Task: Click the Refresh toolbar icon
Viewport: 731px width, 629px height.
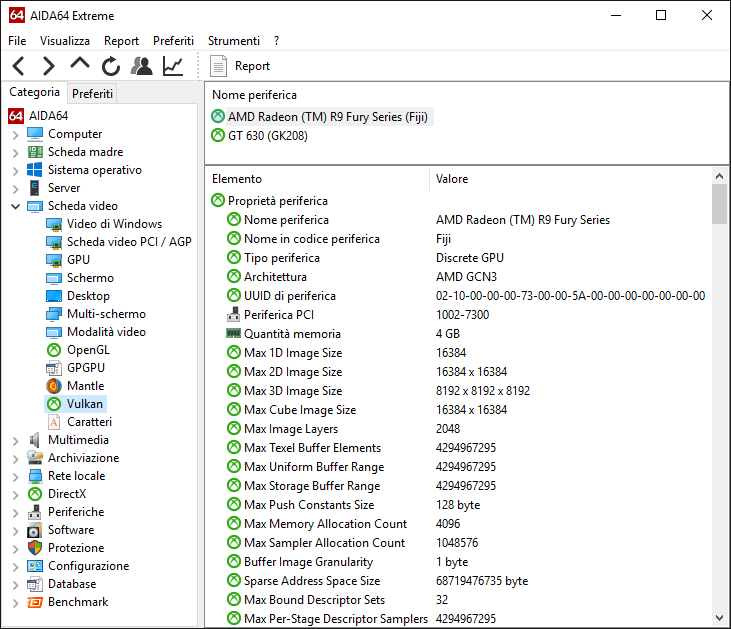Action: (x=110, y=66)
